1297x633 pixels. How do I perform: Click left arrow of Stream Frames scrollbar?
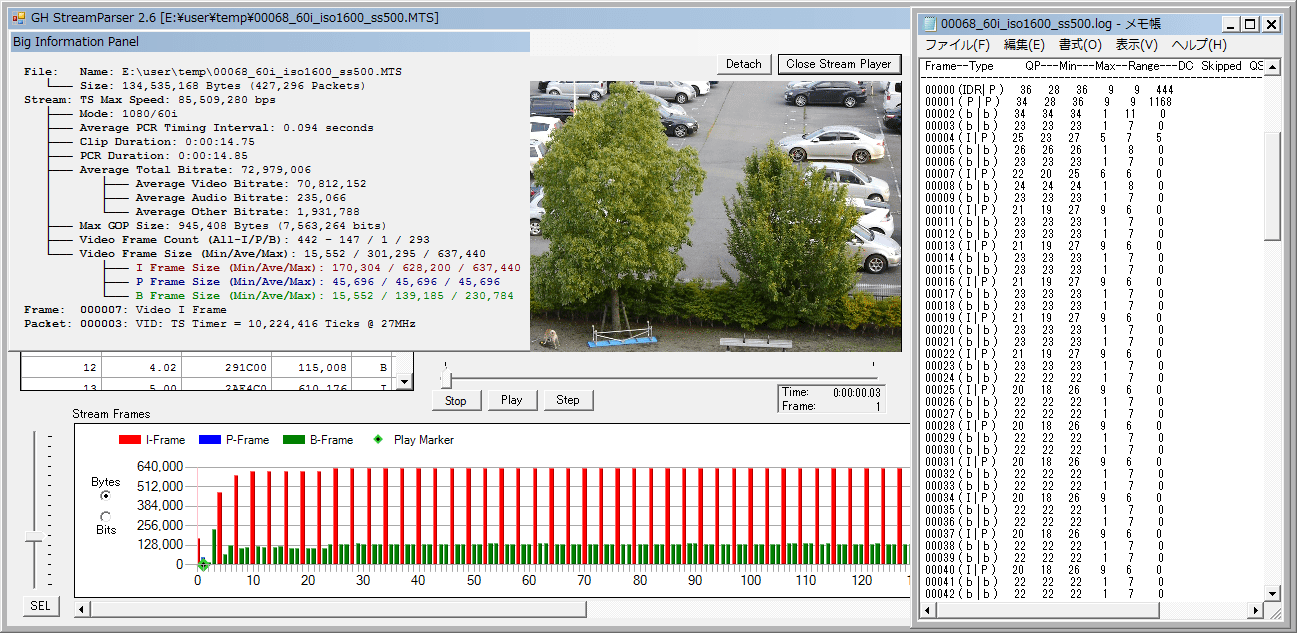[82, 609]
